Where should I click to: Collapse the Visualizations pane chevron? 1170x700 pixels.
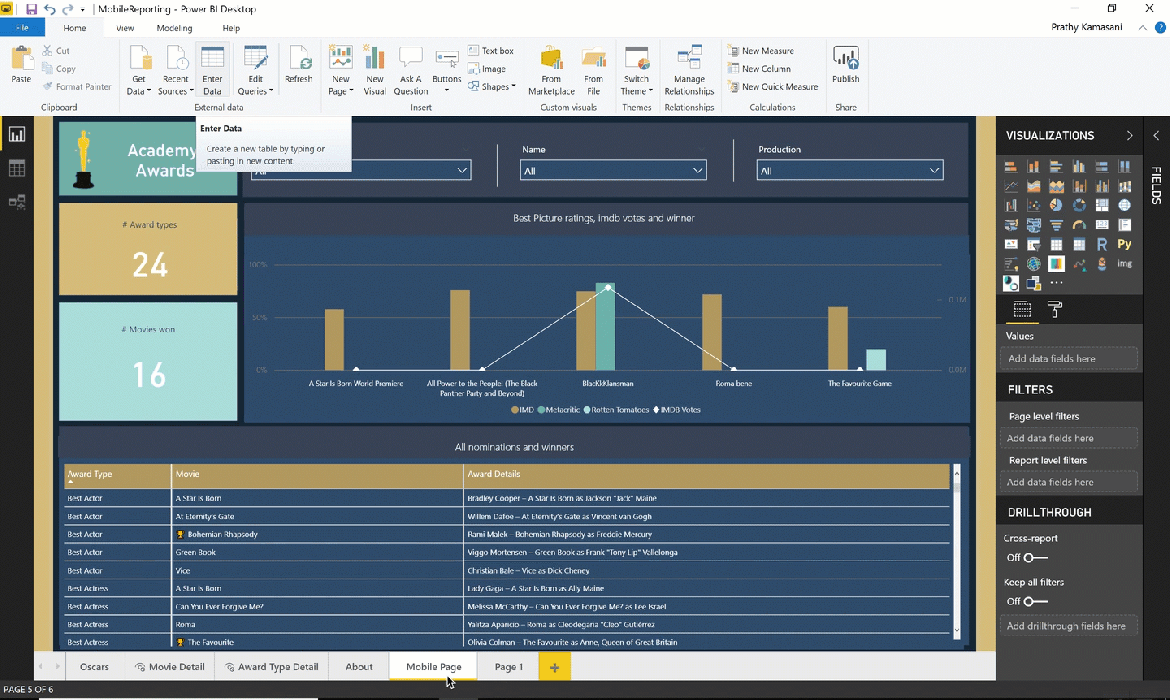(x=1129, y=136)
